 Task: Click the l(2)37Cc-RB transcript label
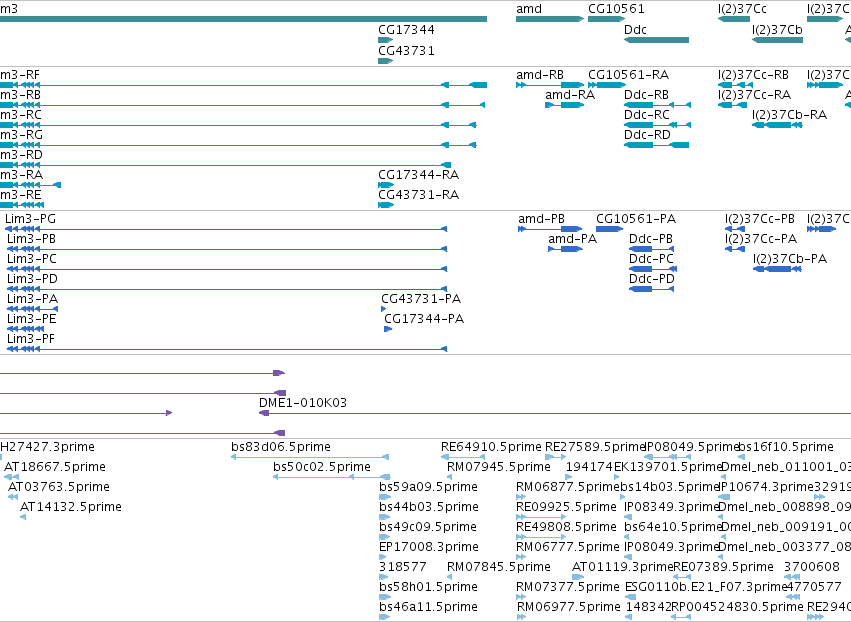[753, 74]
